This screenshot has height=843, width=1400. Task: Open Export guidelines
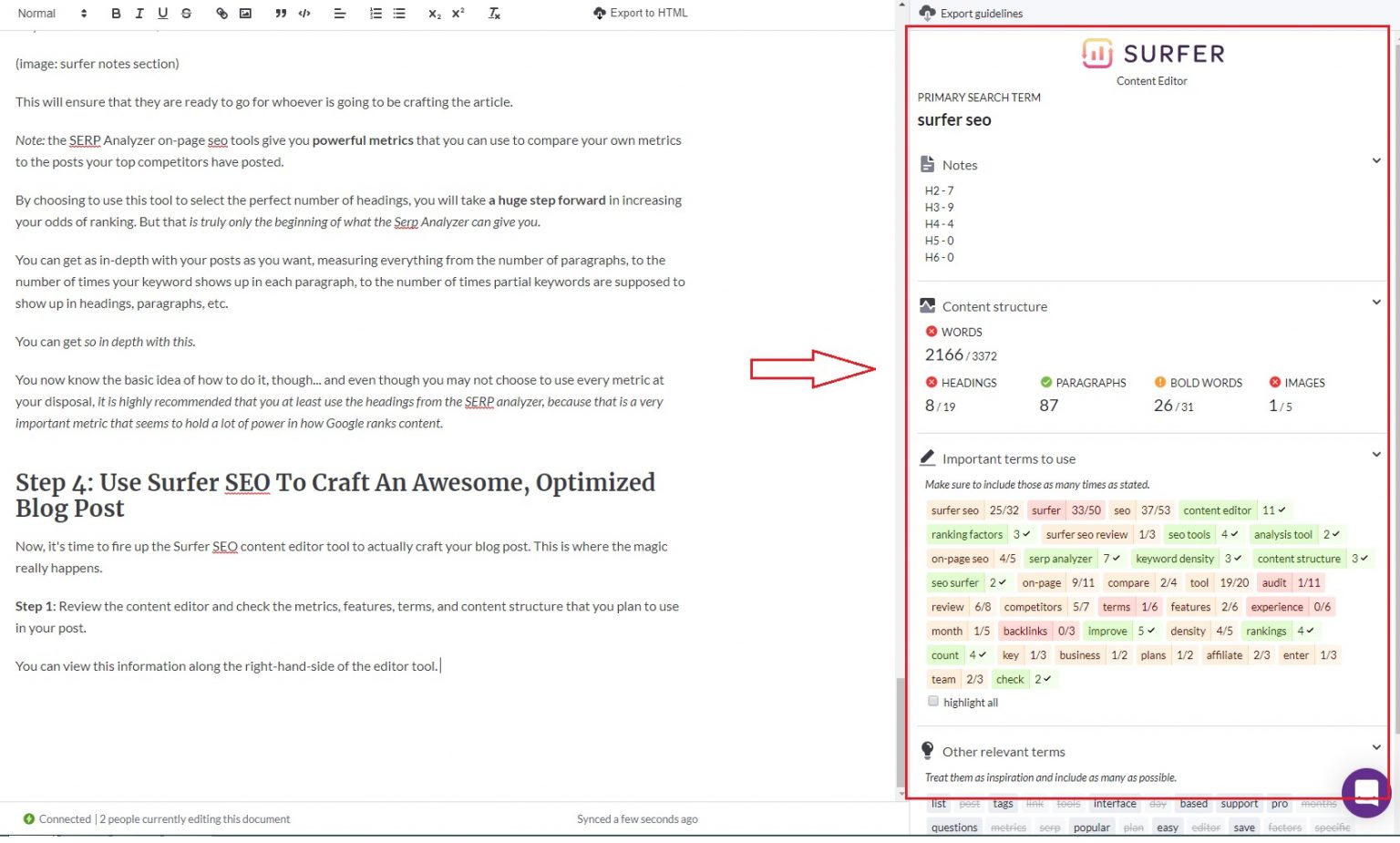point(972,14)
